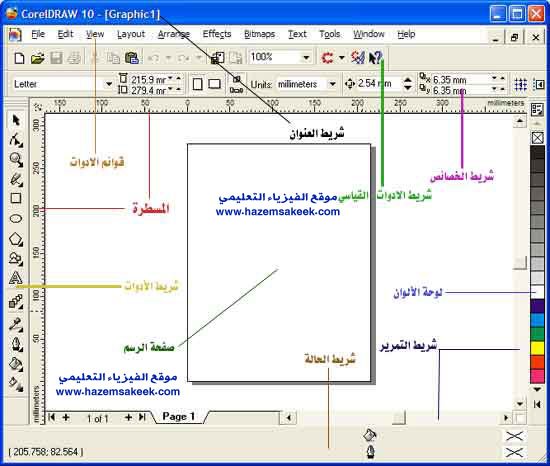Select the Zoom tool magnifier
The image size is (550, 466).
pos(16,160)
